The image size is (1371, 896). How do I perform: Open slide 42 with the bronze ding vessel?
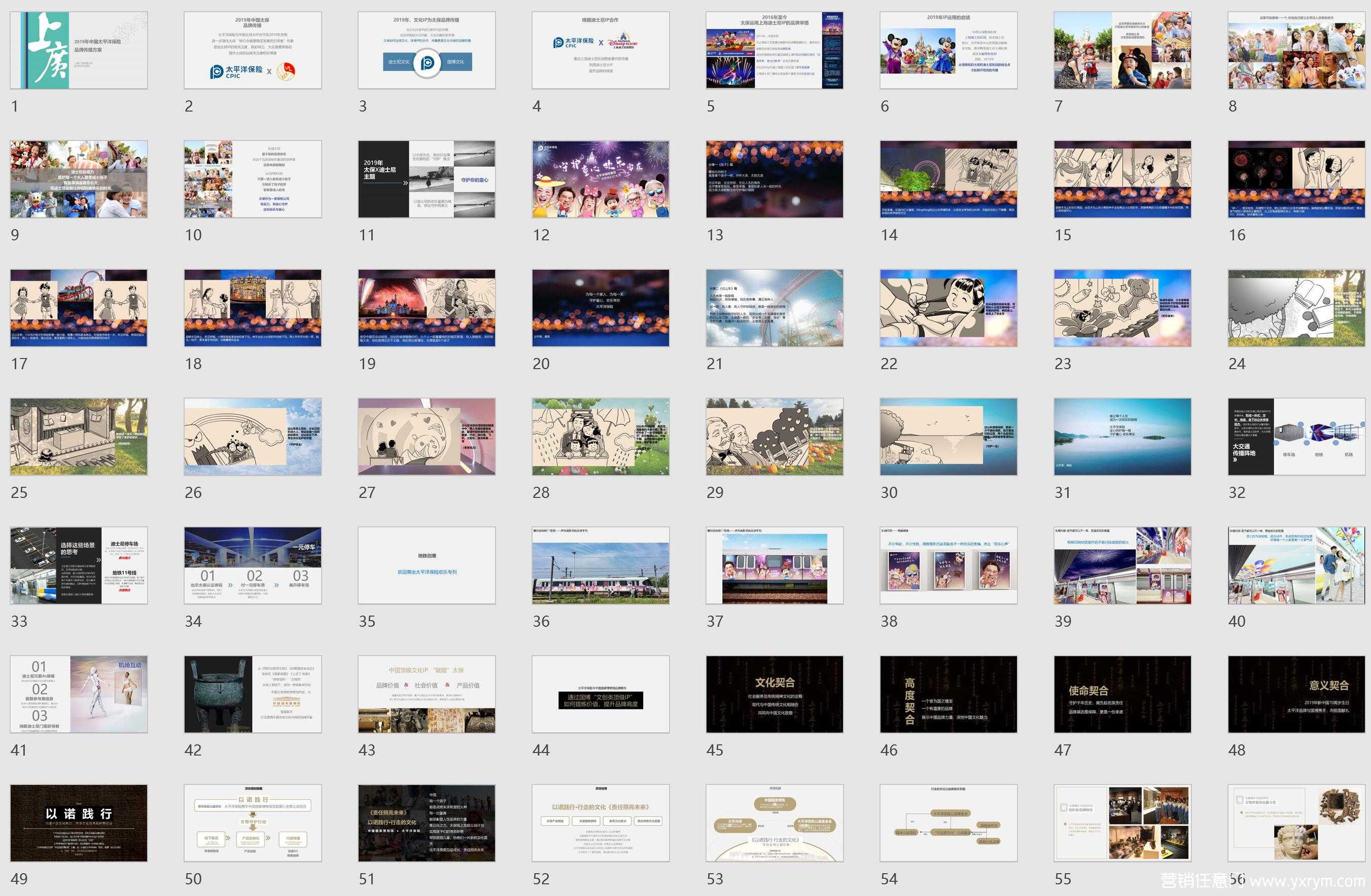(253, 695)
